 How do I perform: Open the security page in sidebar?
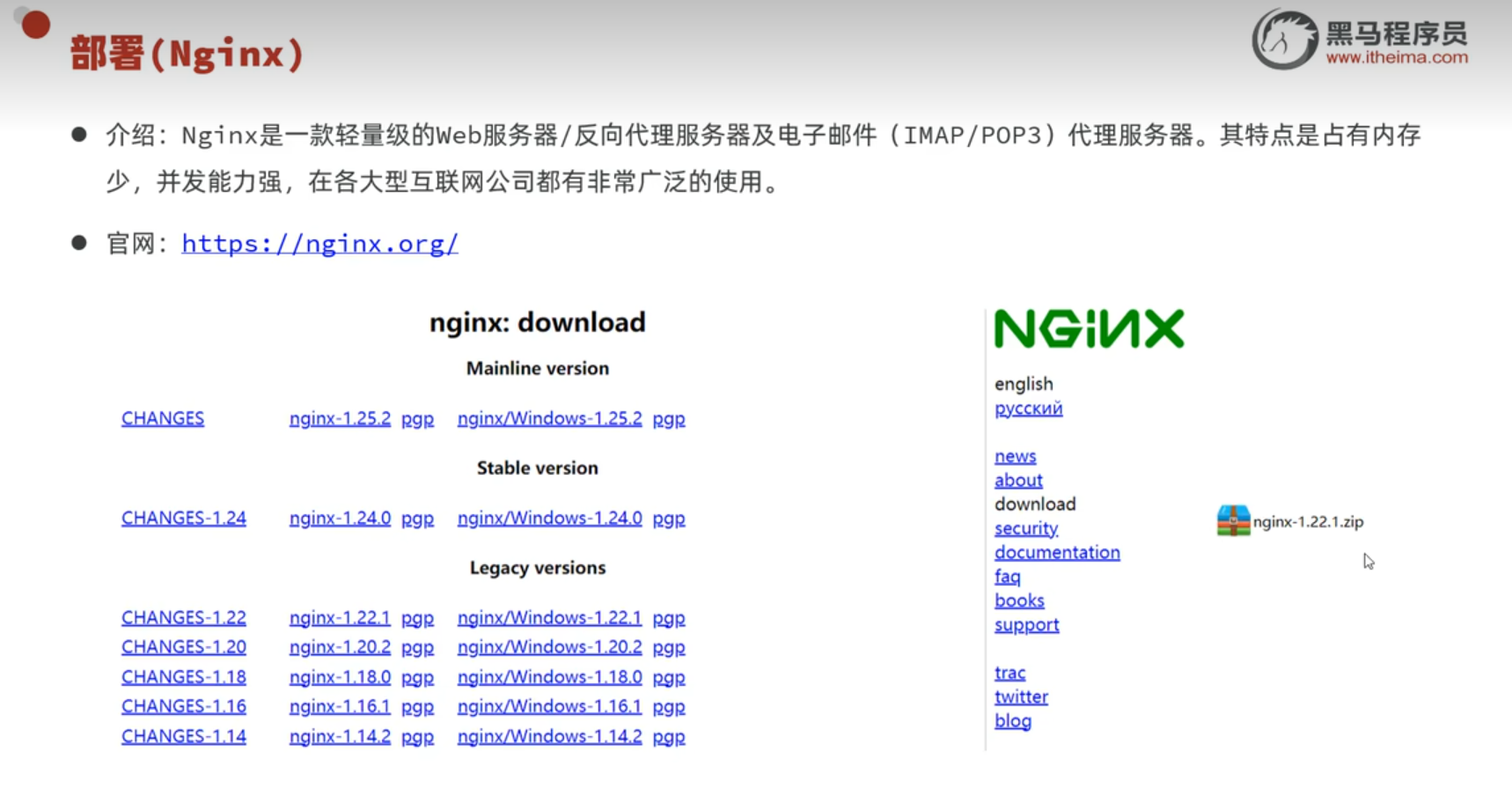1026,528
